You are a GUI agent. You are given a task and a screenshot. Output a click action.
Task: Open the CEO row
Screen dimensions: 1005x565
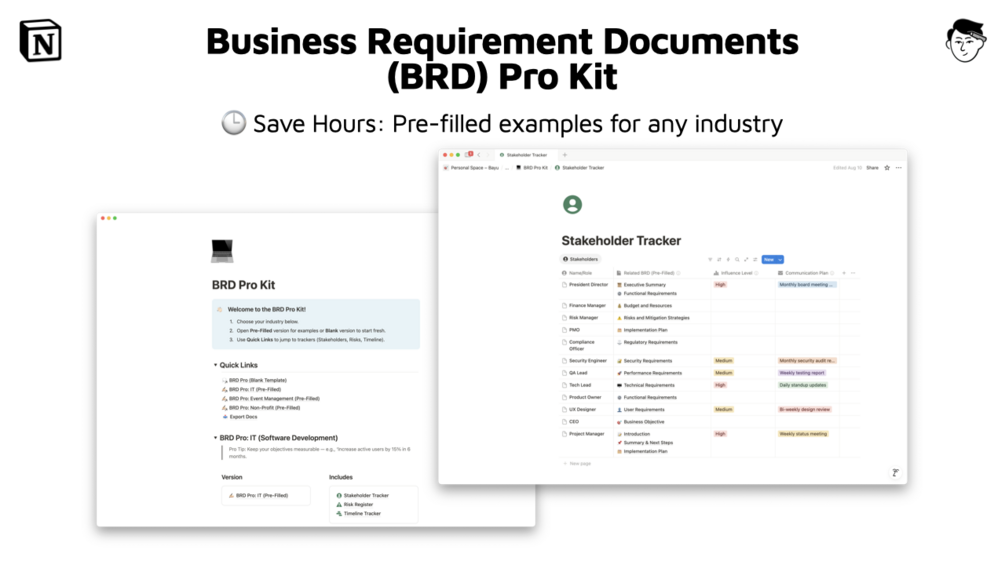[x=574, y=422]
